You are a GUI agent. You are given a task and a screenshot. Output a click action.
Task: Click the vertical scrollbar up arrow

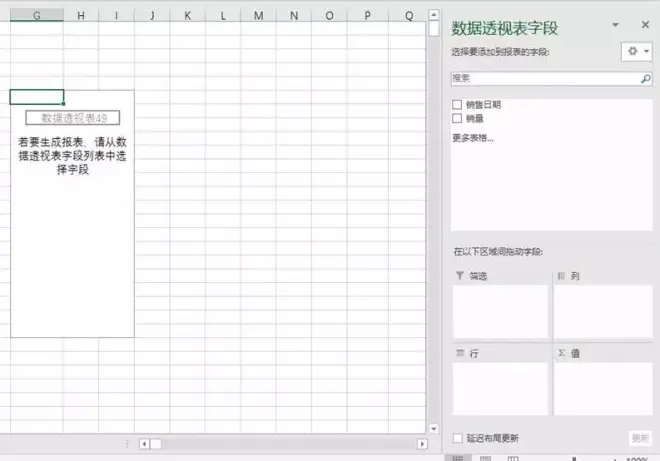coord(434,15)
